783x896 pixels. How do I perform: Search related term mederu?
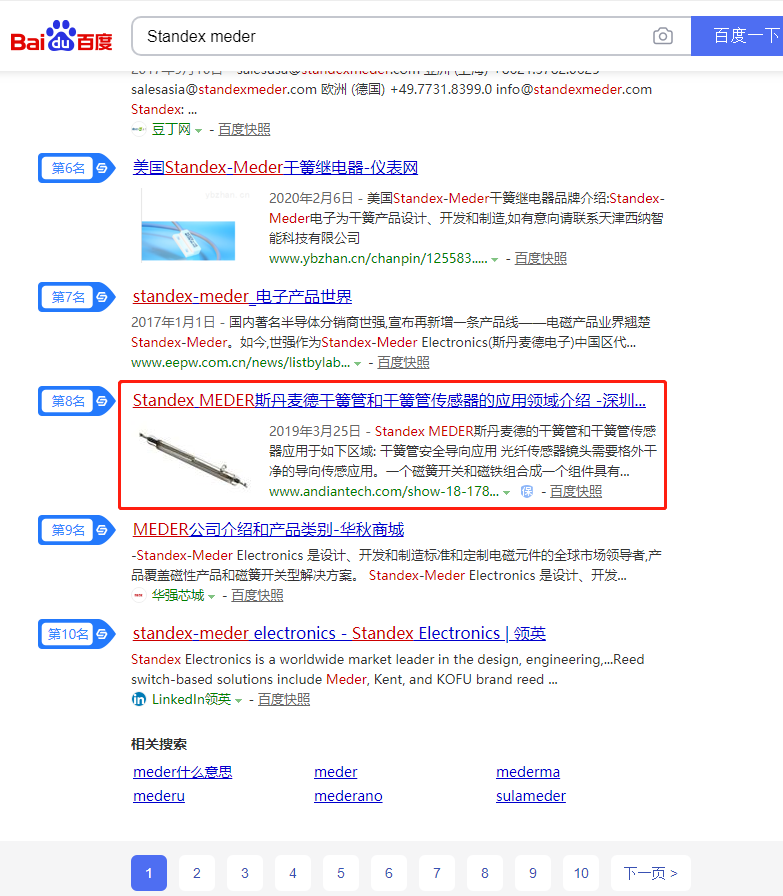[159, 796]
